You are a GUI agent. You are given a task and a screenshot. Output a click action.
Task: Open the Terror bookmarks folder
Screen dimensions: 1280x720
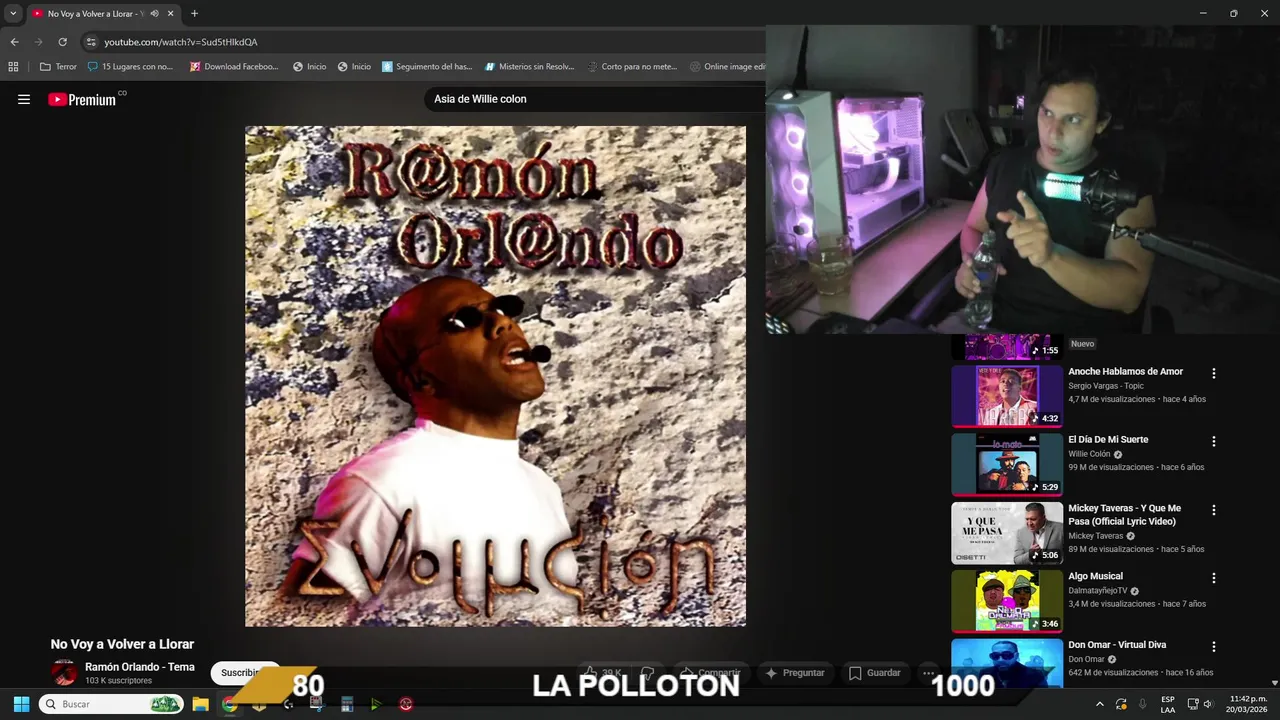pos(58,67)
